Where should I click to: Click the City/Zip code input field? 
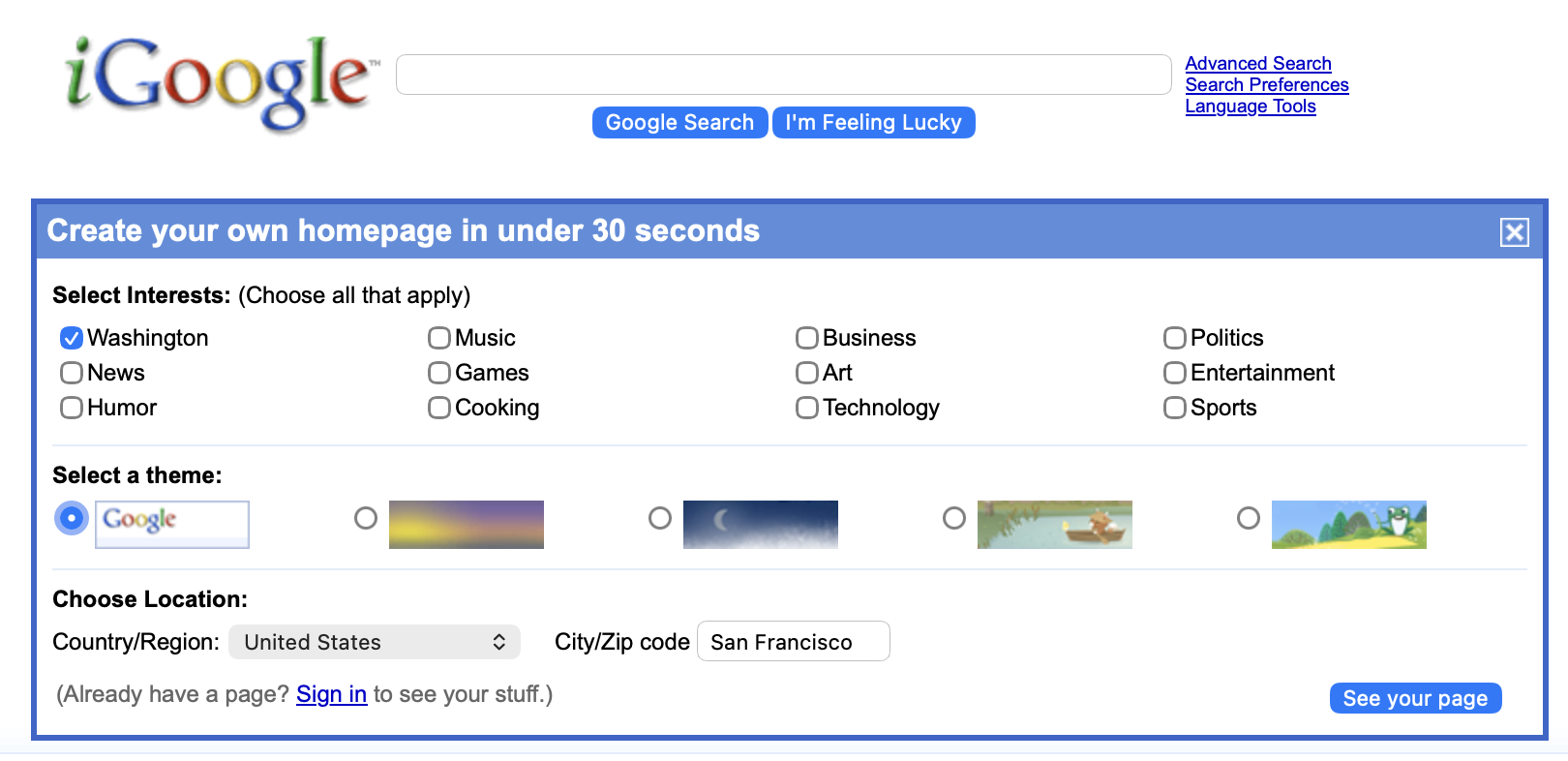click(793, 641)
